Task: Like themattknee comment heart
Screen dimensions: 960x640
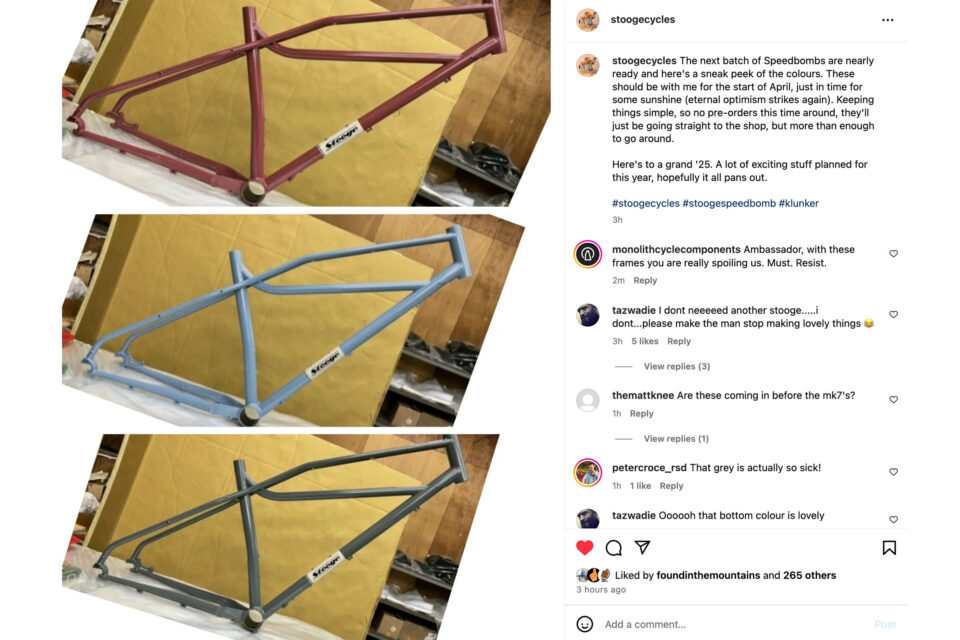Action: 893,399
